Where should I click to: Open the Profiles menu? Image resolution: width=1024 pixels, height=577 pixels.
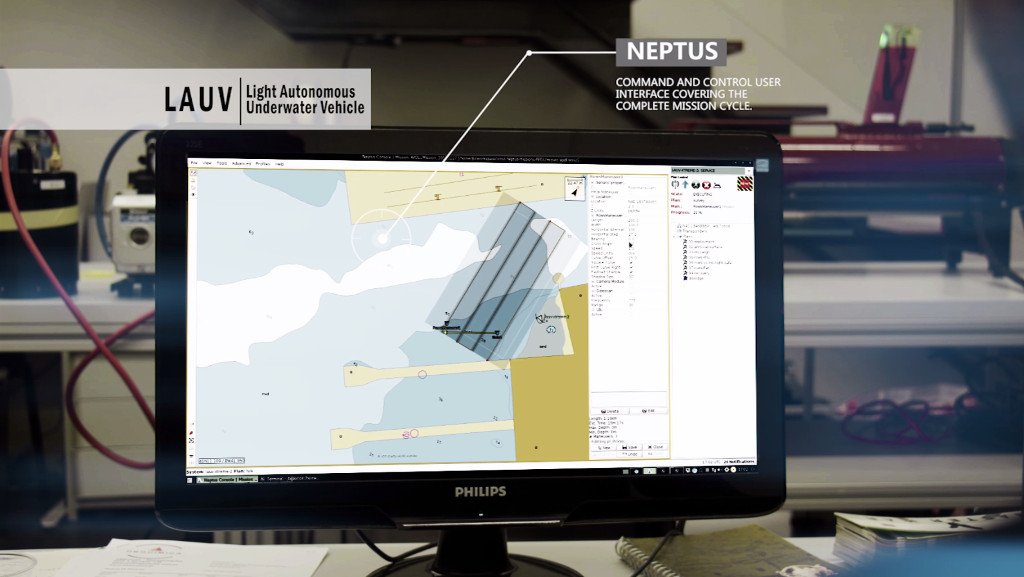click(263, 163)
